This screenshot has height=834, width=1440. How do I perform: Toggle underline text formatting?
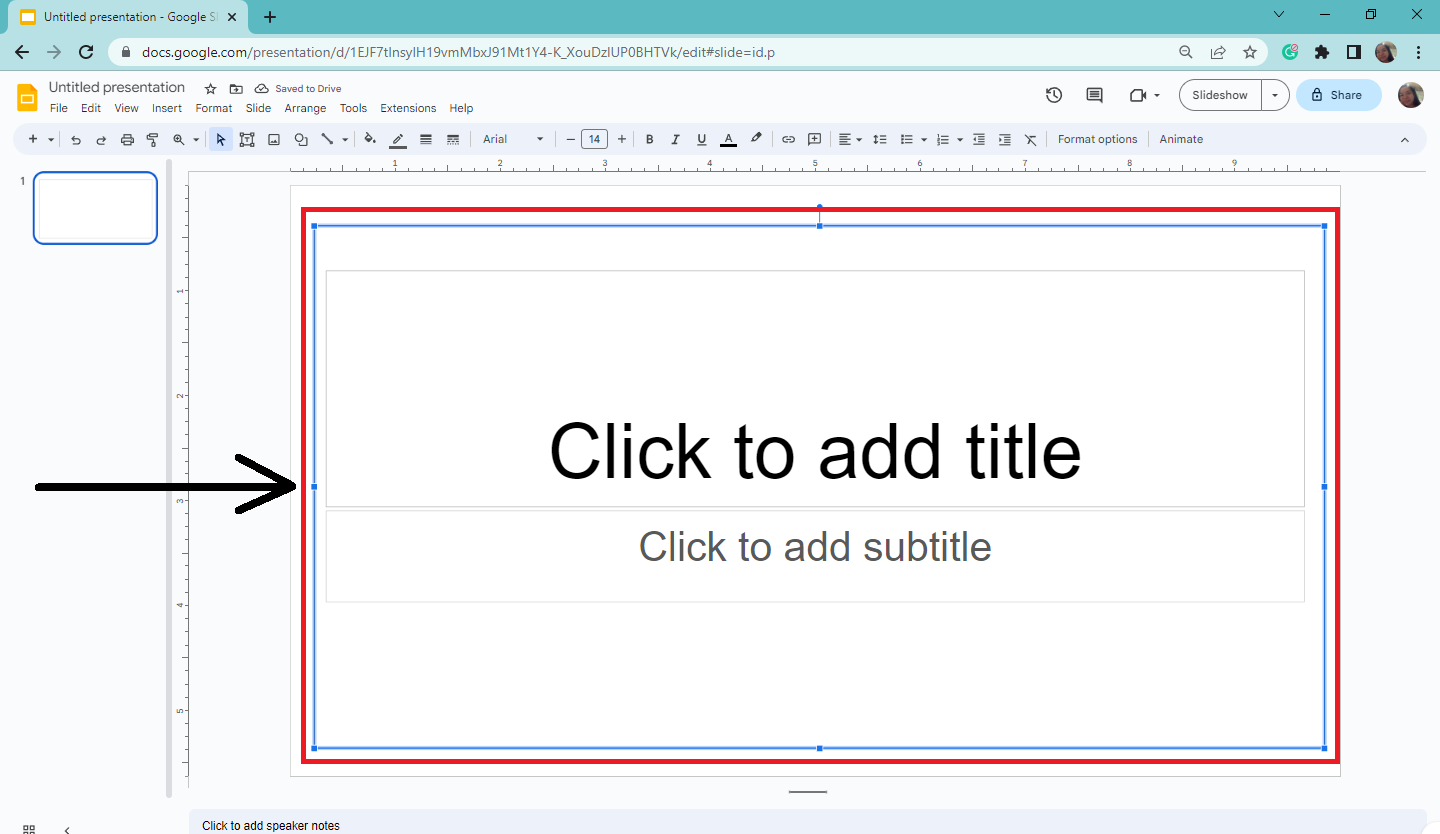point(701,139)
